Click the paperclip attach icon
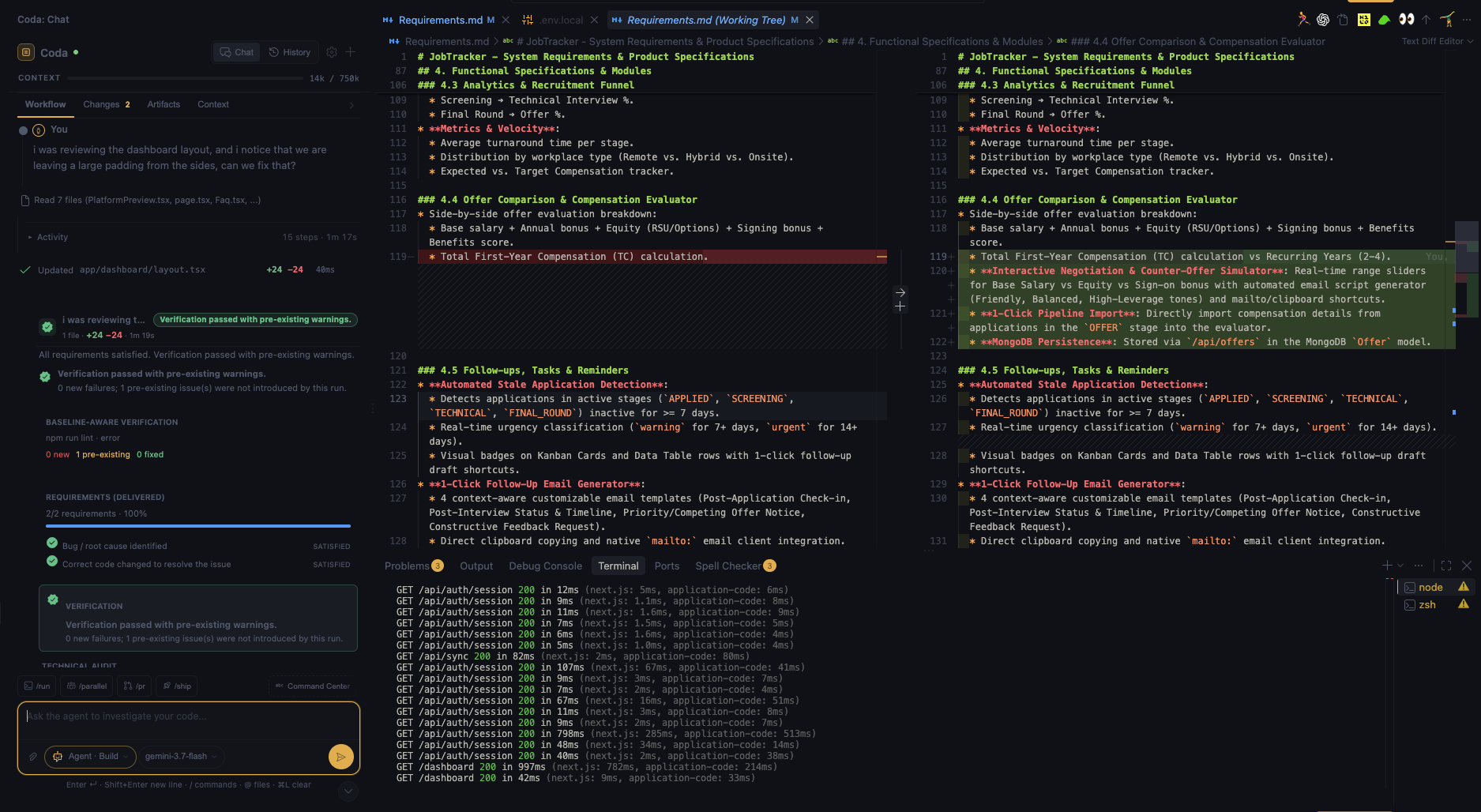The width and height of the screenshot is (1481, 812). pyautogui.click(x=33, y=757)
